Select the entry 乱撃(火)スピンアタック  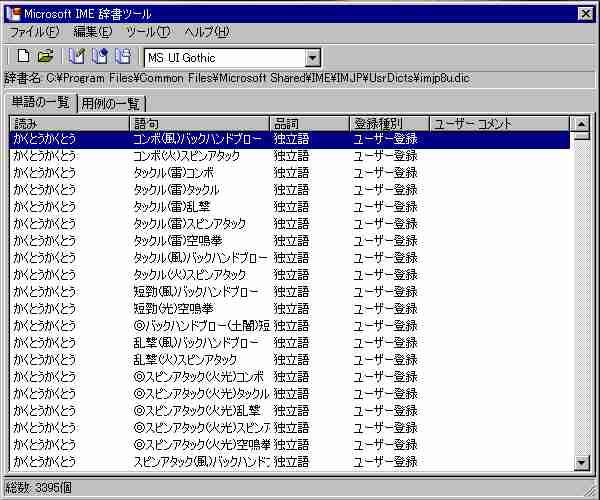[290, 360]
